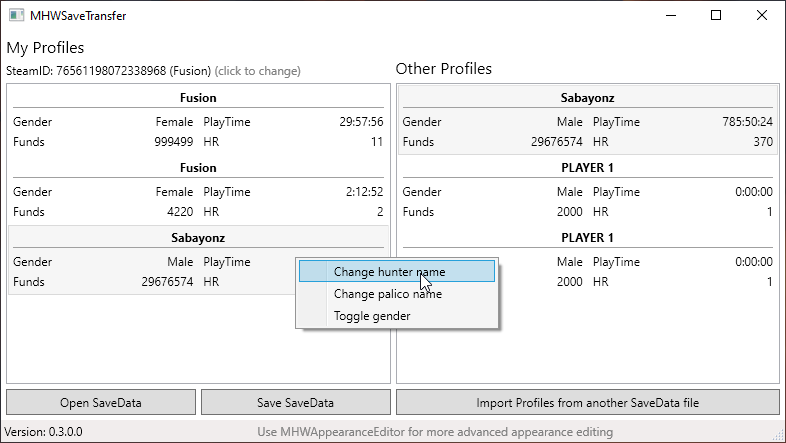Select the first Fusion profile with HR 11

tap(199, 120)
